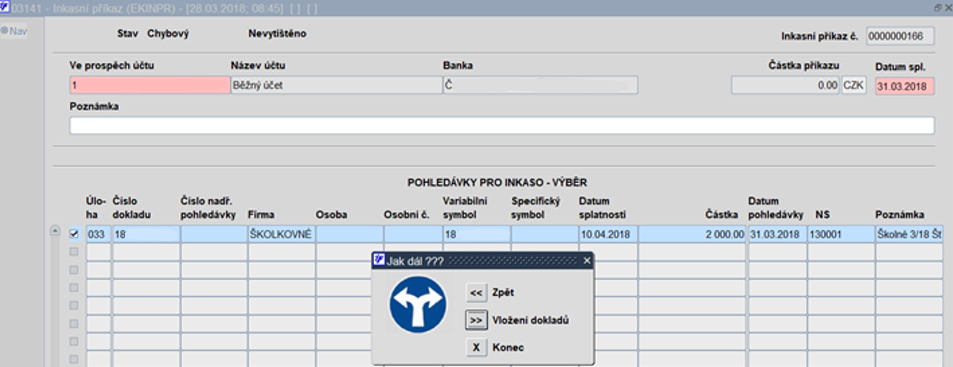Uncheck the checkbox for row 033
The width and height of the screenshot is (953, 367).
click(74, 234)
